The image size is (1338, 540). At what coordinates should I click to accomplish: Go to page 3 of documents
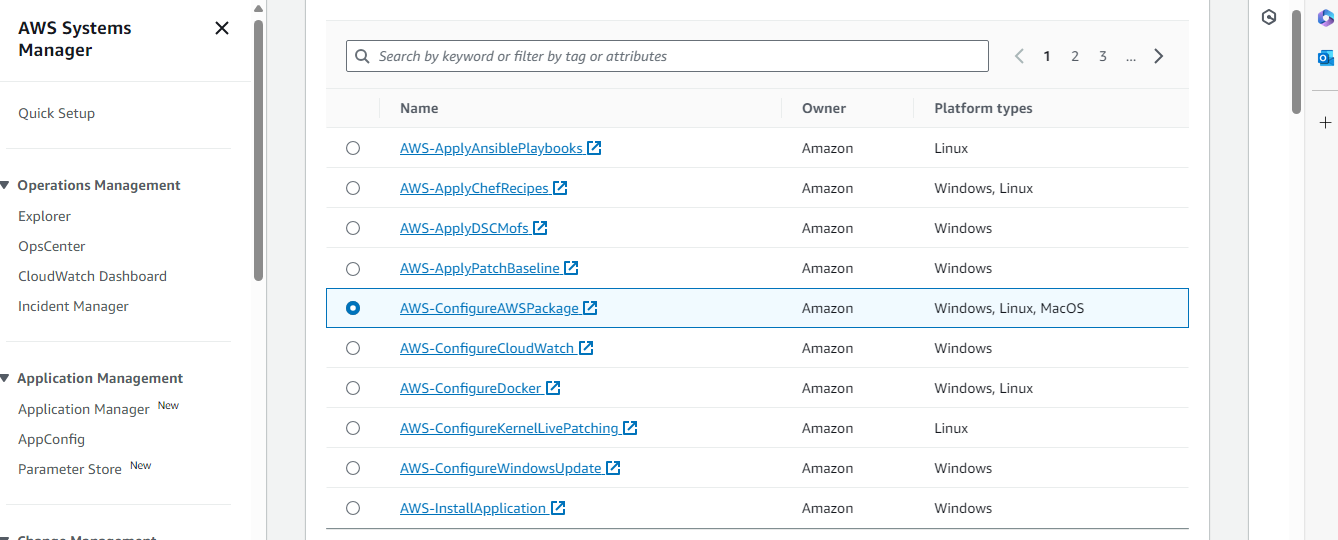pos(1103,56)
